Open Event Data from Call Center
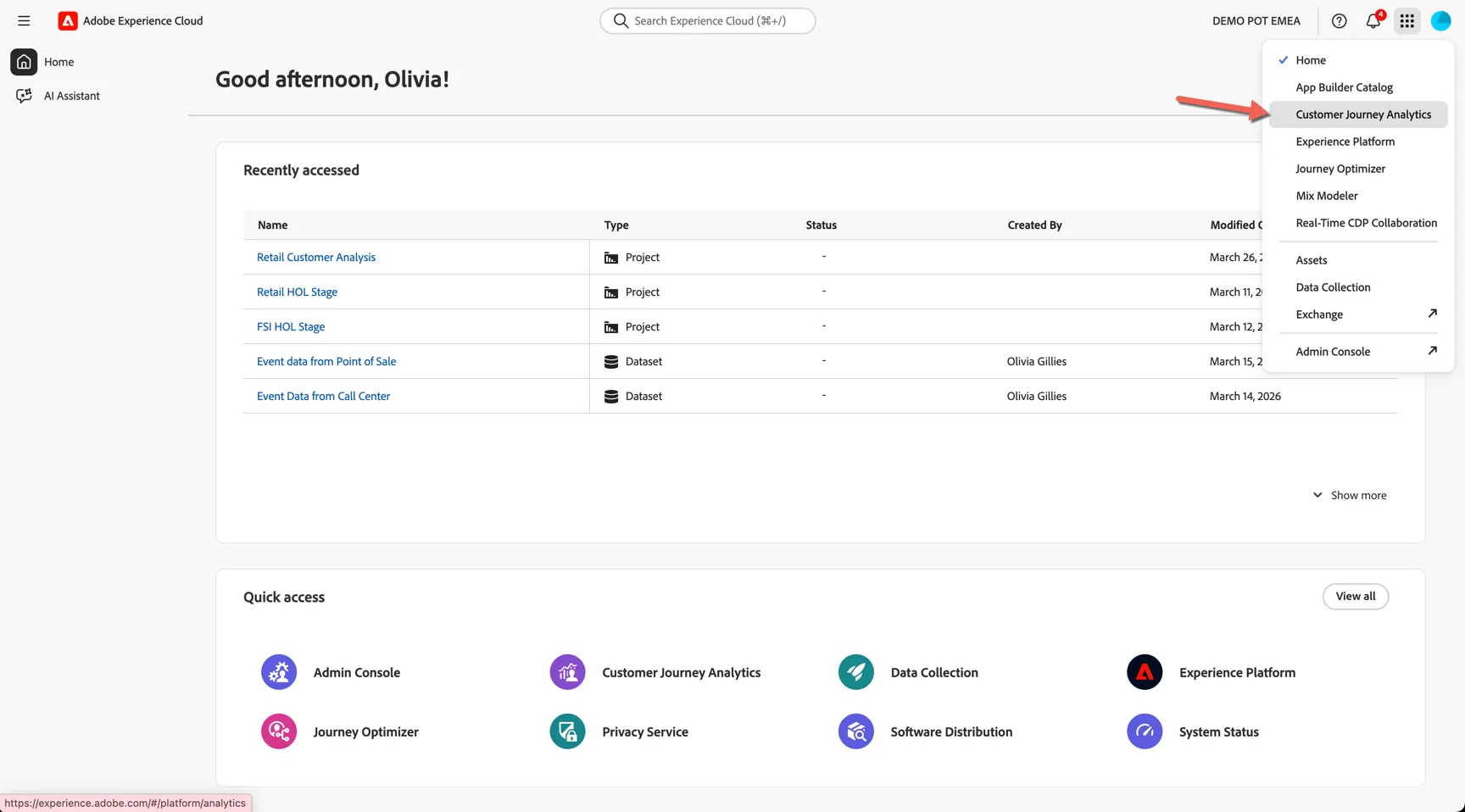1465x812 pixels. (323, 397)
